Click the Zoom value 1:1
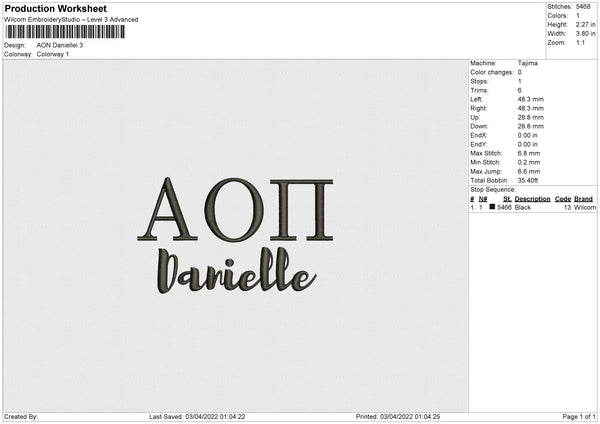The height and width of the screenshot is (424, 600). click(580, 42)
